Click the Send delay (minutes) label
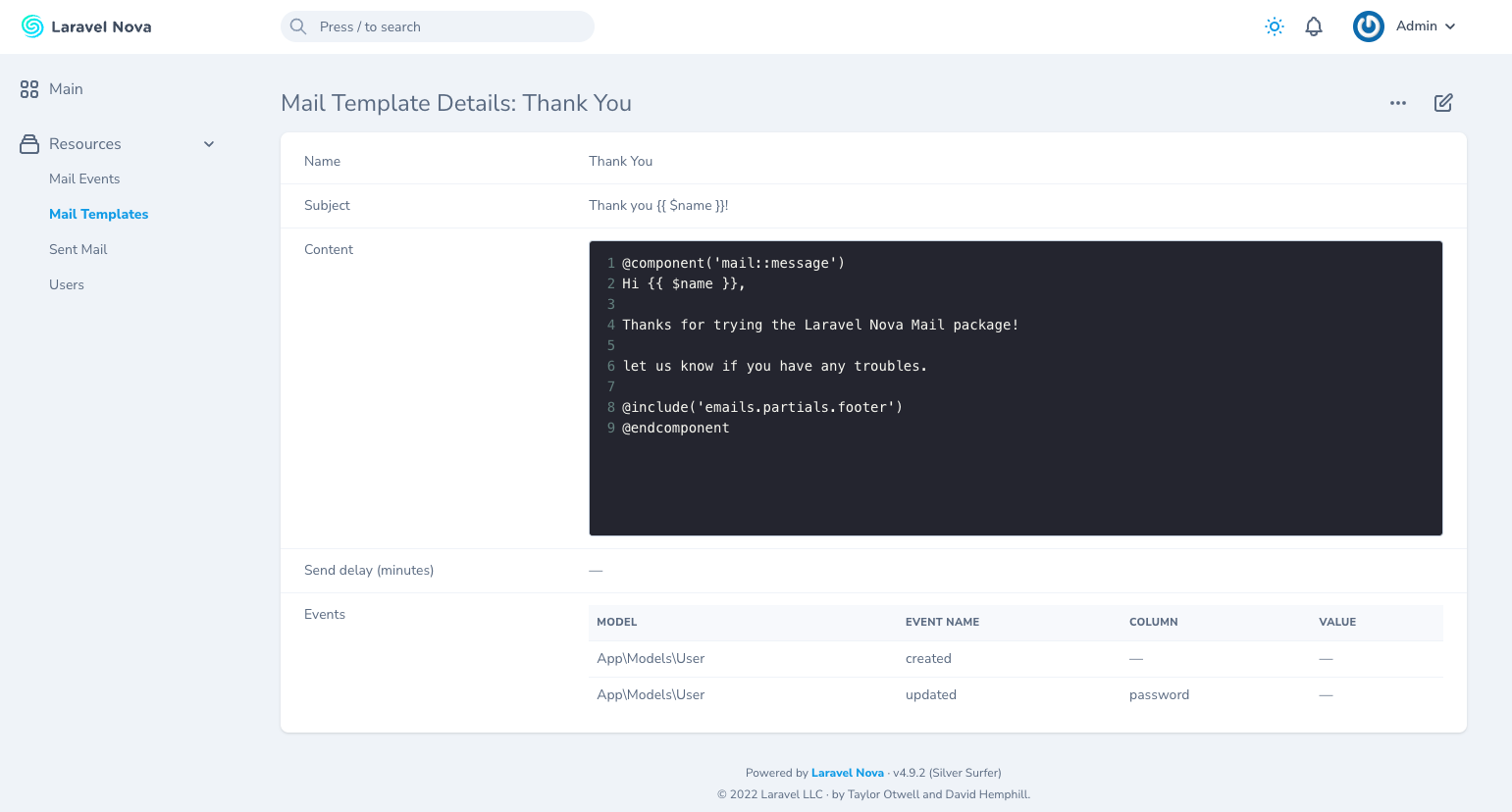This screenshot has height=812, width=1512. [369, 570]
